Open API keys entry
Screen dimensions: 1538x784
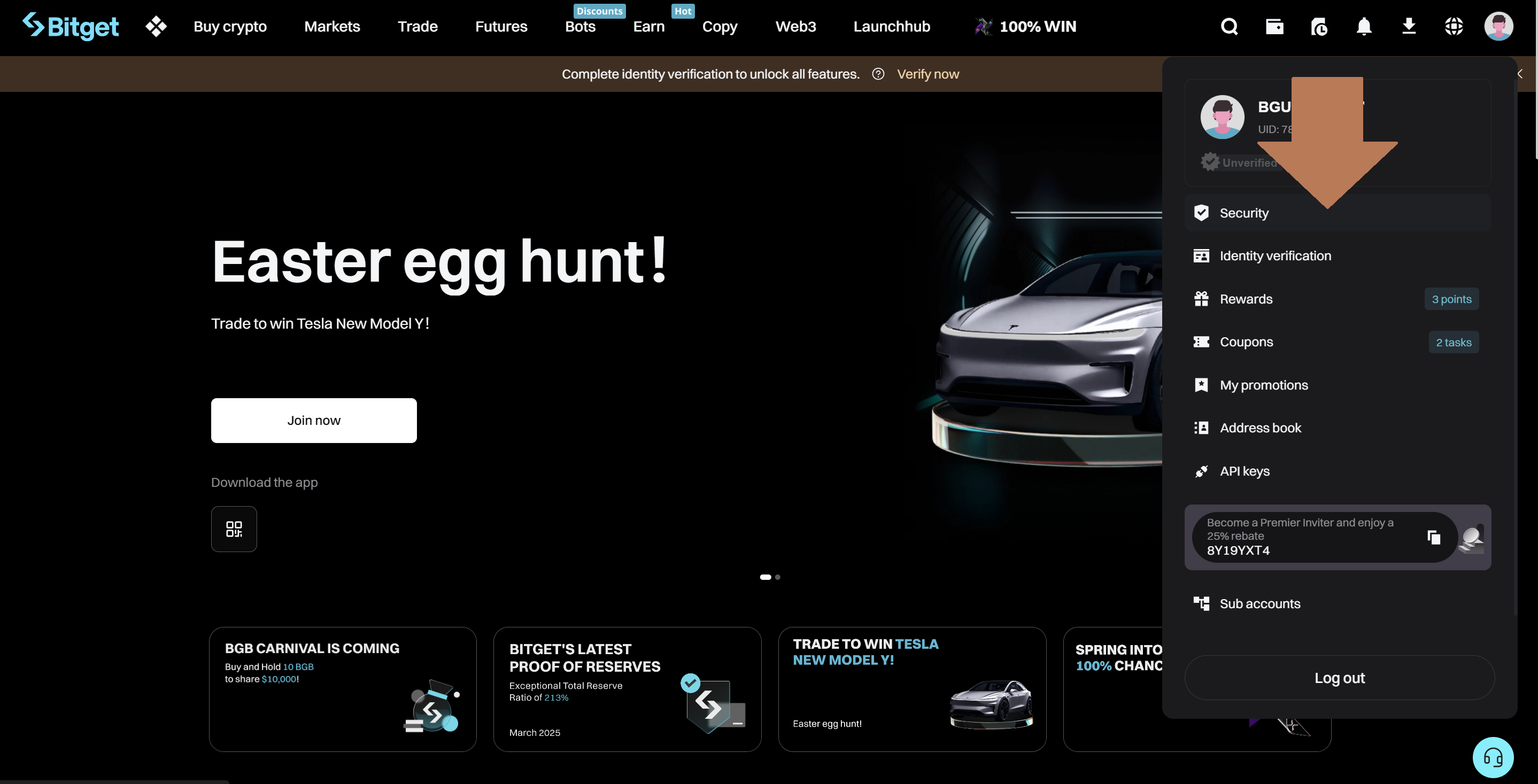pyautogui.click(x=1338, y=471)
